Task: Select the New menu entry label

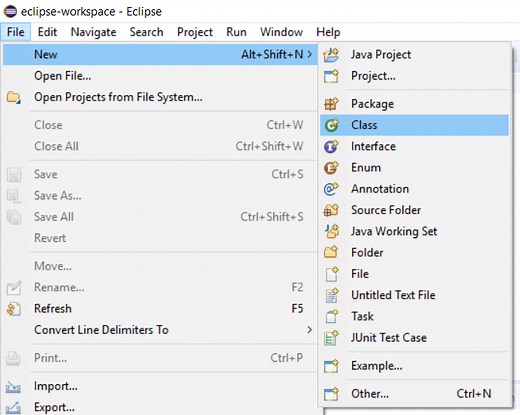Action: point(45,54)
